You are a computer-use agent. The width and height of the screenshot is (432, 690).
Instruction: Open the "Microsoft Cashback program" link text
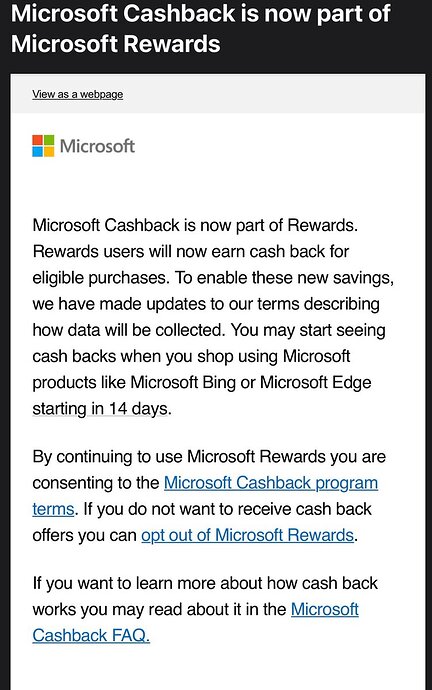tap(271, 483)
